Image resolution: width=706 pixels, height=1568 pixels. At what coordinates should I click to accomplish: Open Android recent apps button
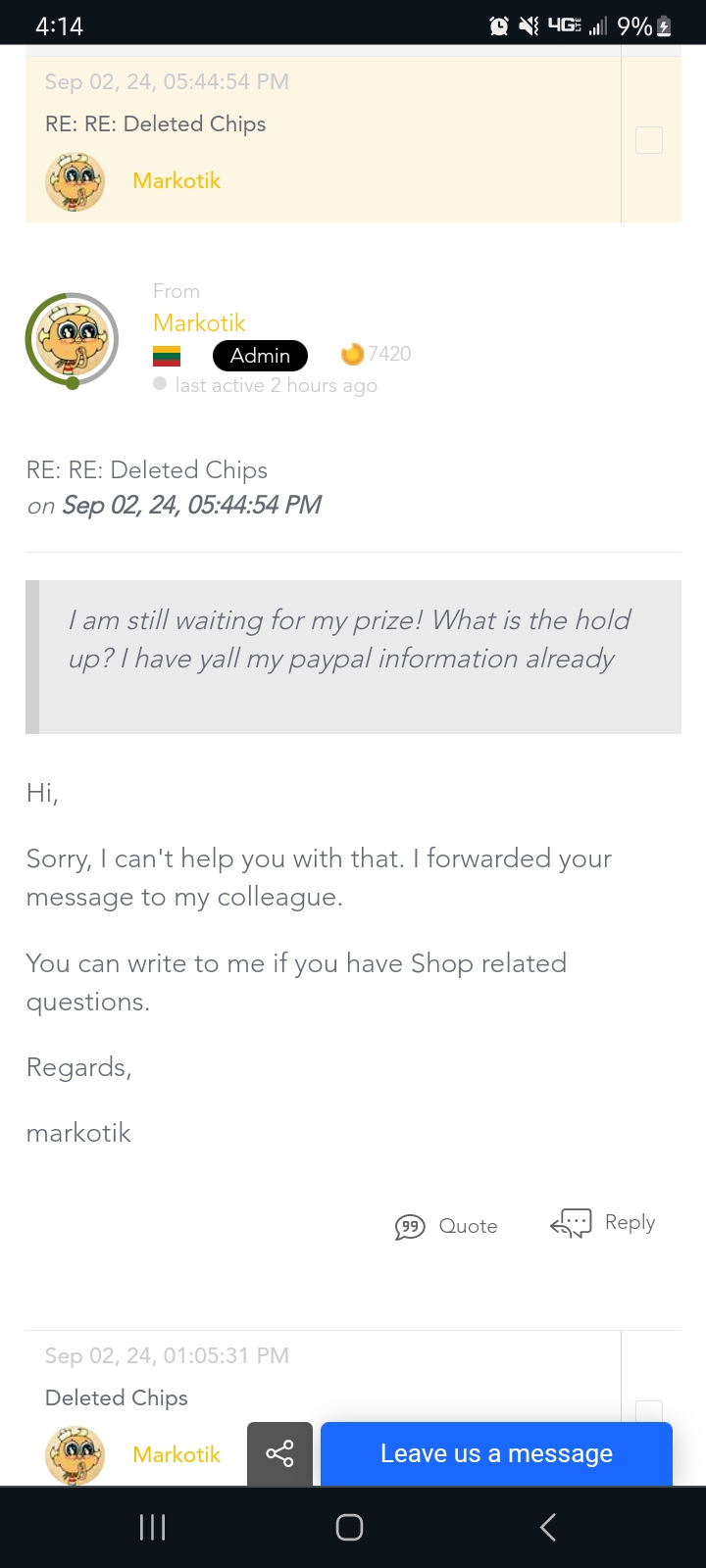pyautogui.click(x=152, y=1527)
